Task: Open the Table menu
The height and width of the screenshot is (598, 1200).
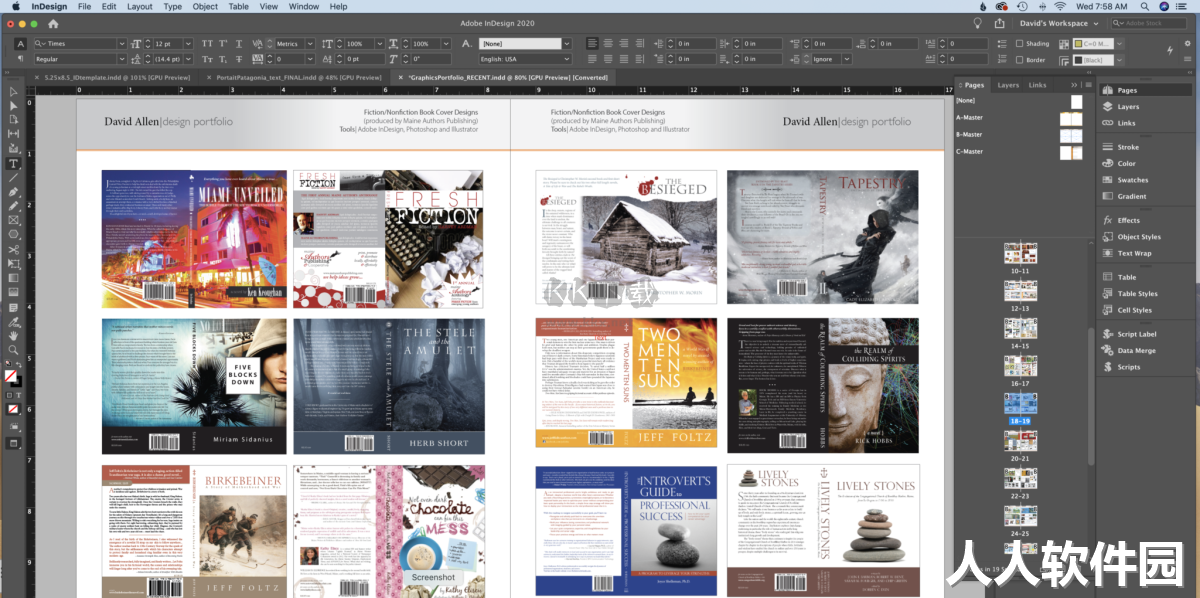Action: (239, 6)
